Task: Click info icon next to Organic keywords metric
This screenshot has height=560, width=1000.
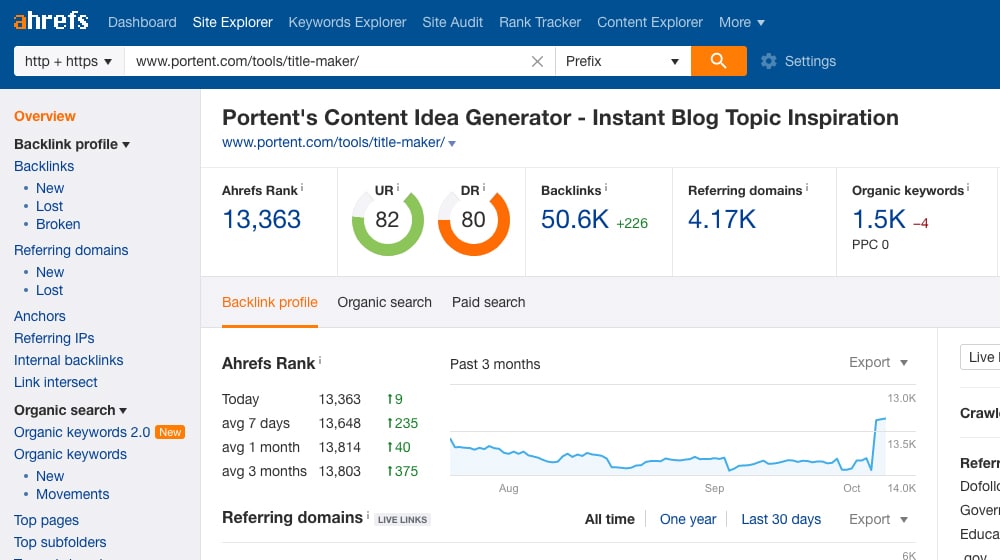Action: (x=968, y=188)
